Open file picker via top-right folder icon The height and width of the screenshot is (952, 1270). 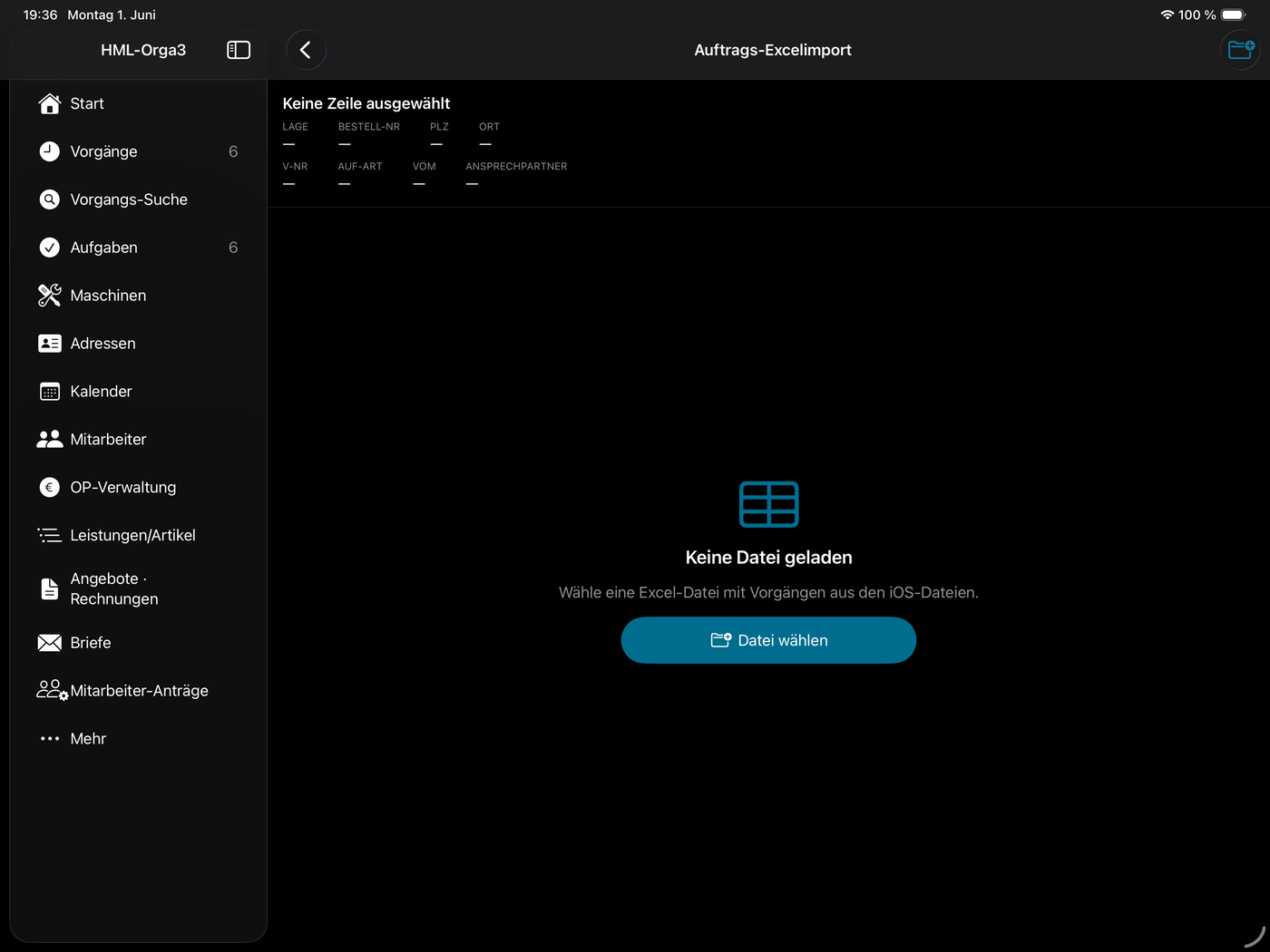(1240, 50)
